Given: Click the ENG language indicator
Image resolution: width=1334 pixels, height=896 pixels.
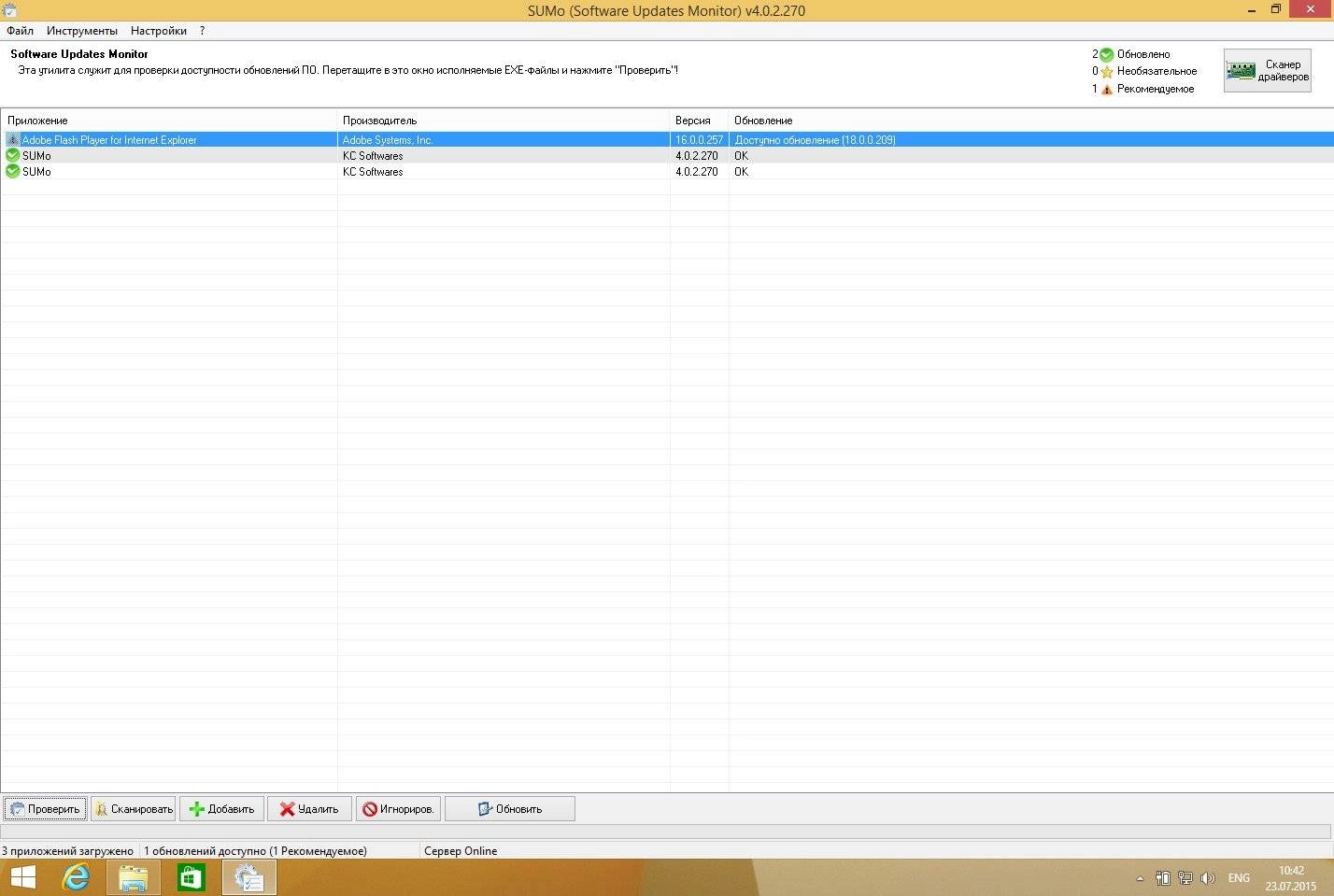Looking at the screenshot, I should pyautogui.click(x=1239, y=878).
